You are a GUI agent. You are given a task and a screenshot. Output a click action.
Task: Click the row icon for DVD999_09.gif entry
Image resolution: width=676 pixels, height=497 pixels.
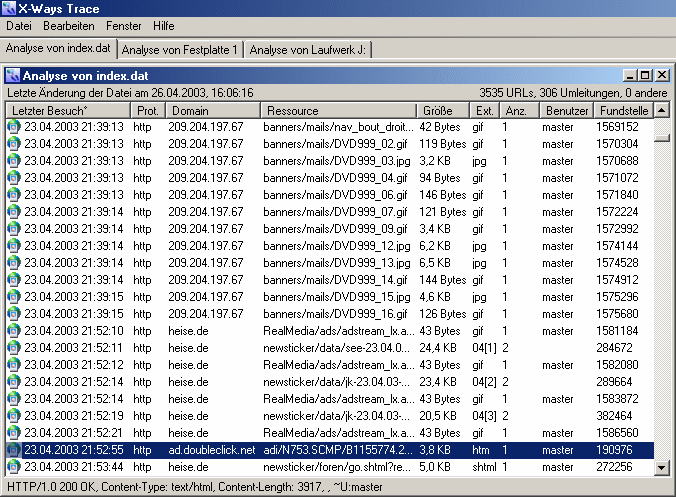[x=13, y=229]
